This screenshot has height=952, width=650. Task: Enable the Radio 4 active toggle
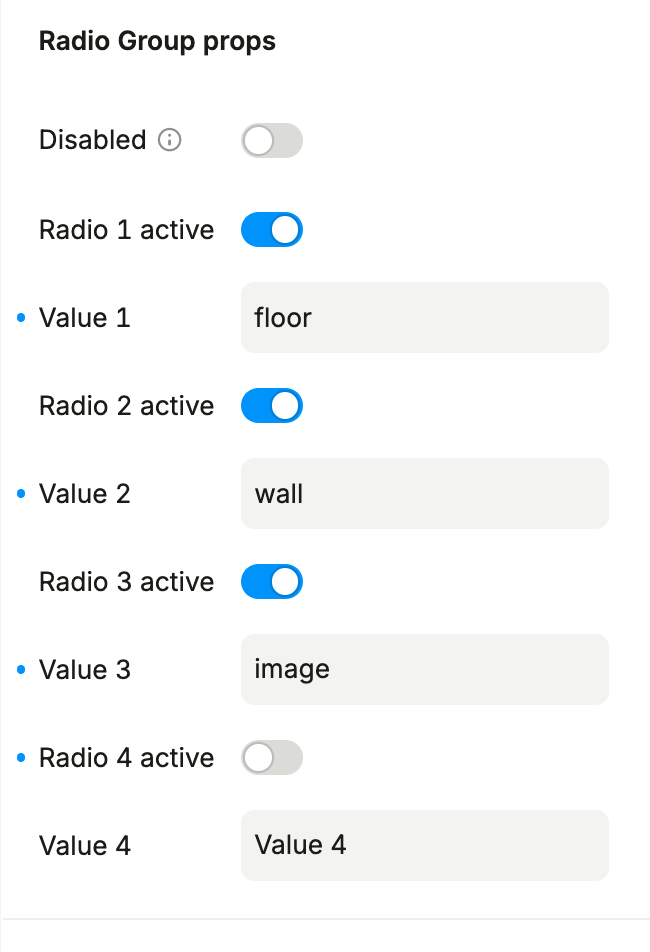pos(271,758)
